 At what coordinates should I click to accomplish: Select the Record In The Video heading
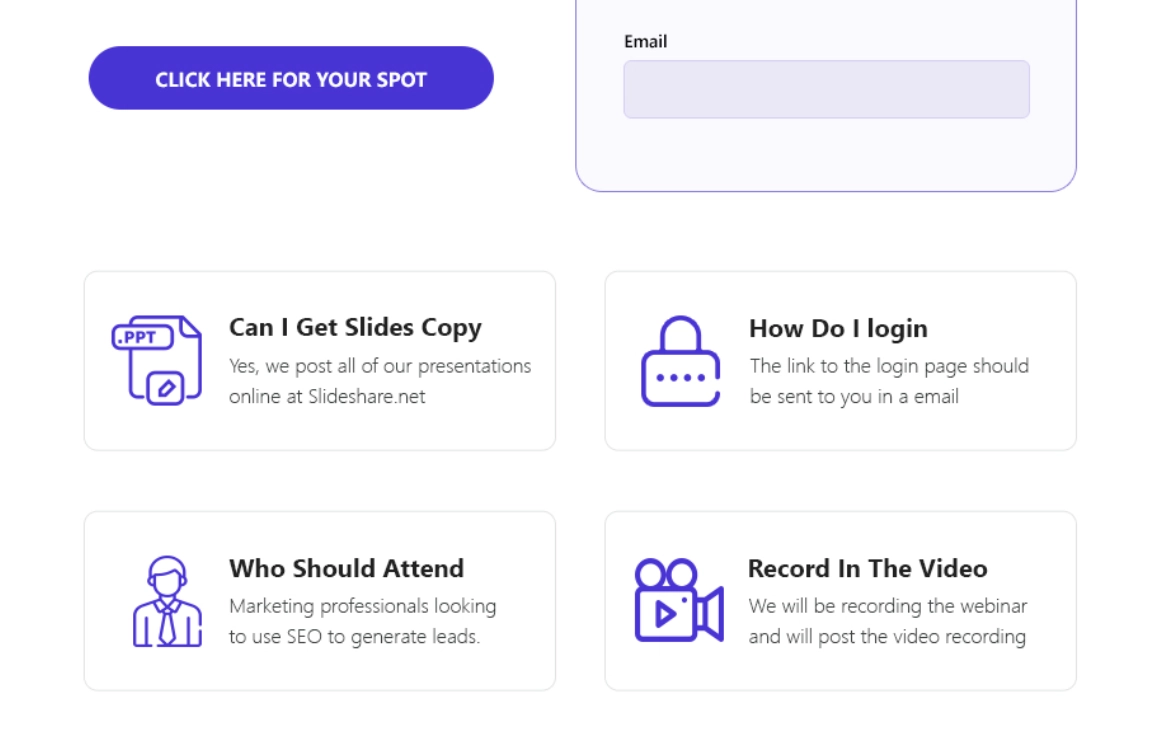coord(868,568)
